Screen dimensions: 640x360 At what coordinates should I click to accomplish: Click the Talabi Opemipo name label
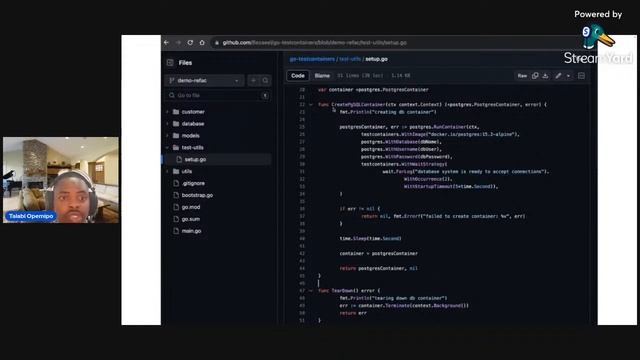[x=31, y=216]
